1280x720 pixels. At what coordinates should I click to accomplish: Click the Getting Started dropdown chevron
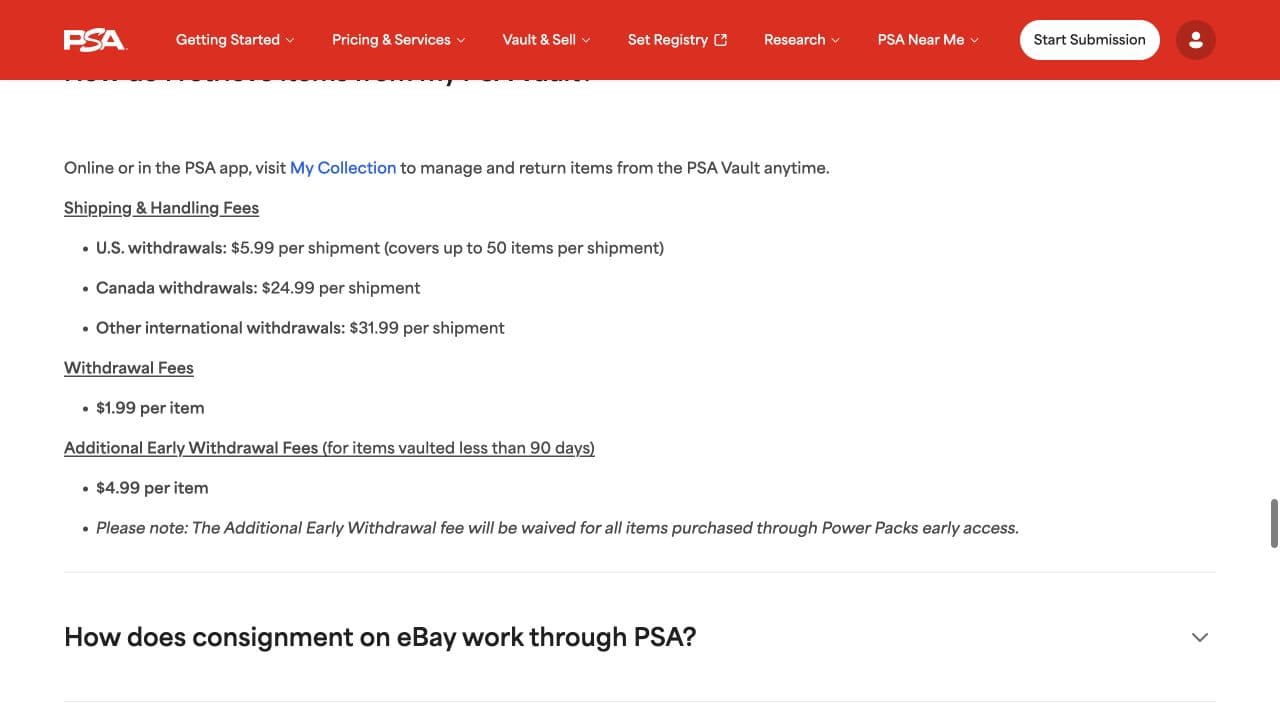pyautogui.click(x=290, y=40)
